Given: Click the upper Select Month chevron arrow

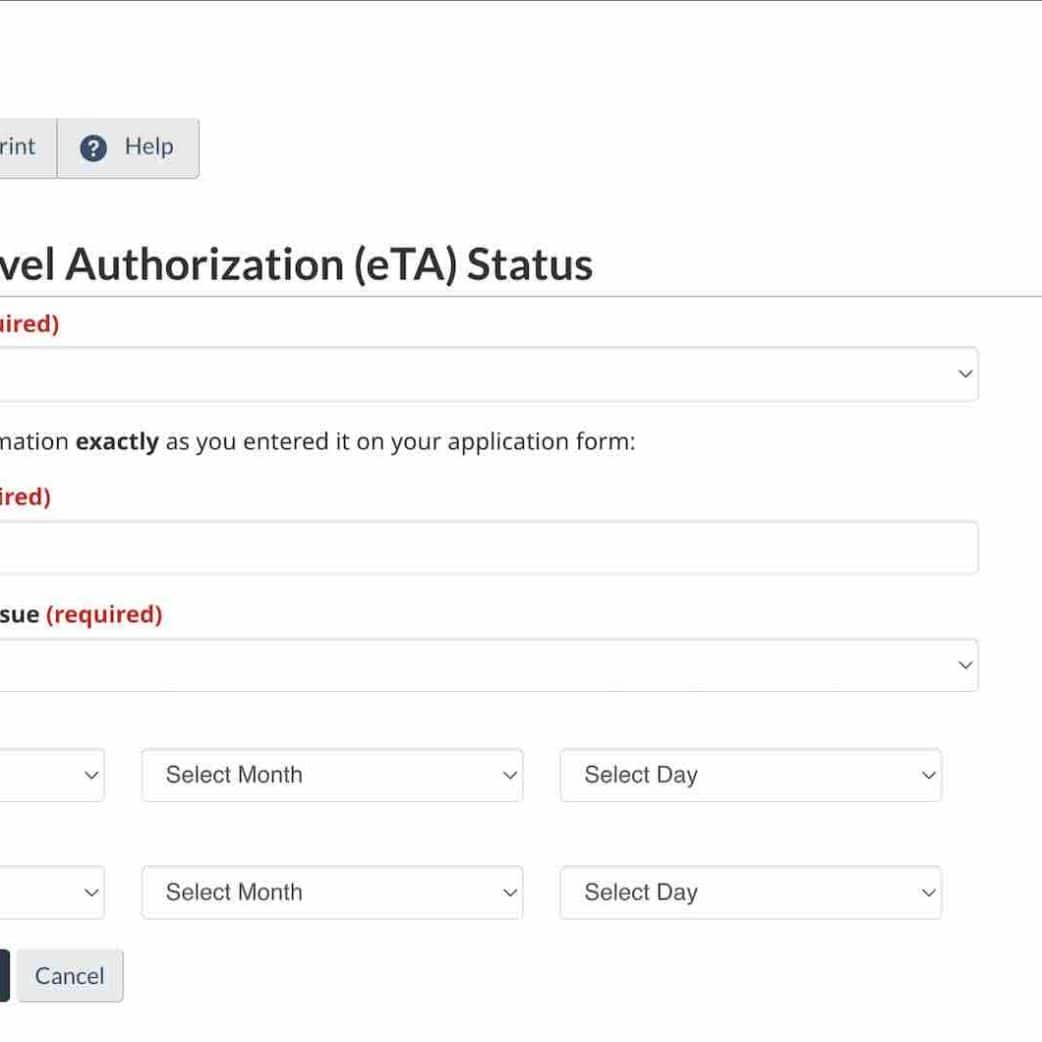Looking at the screenshot, I should point(509,775).
